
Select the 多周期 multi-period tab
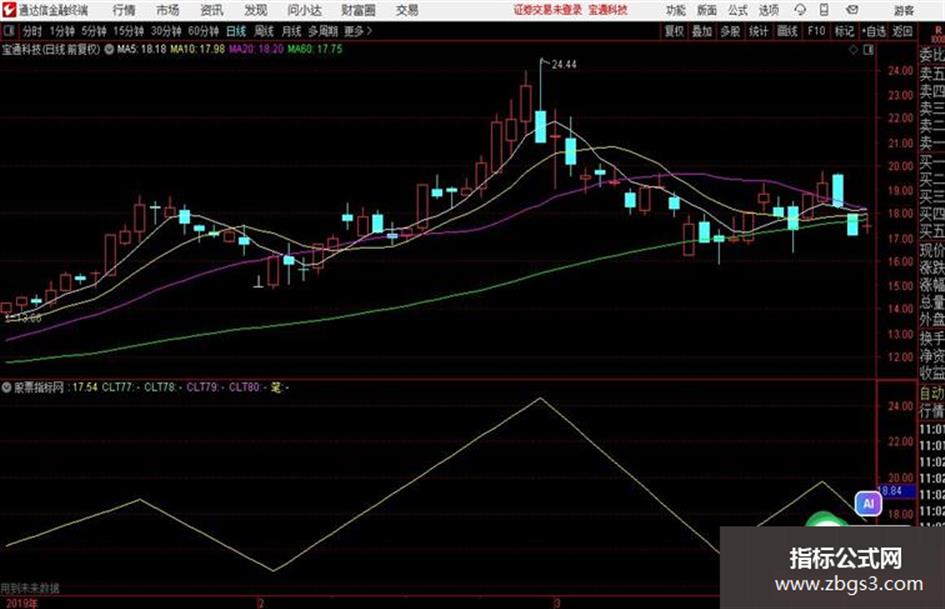[x=322, y=31]
